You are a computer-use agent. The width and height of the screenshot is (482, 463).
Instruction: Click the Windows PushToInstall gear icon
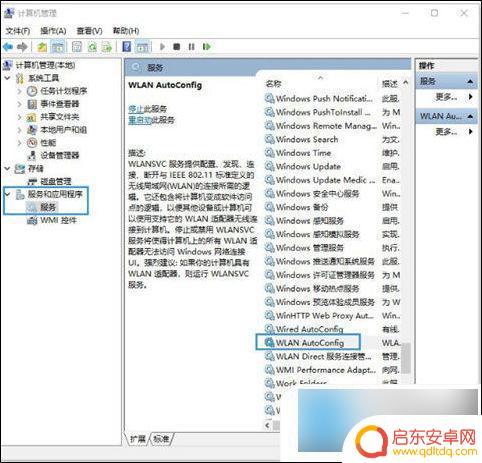[x=269, y=112]
